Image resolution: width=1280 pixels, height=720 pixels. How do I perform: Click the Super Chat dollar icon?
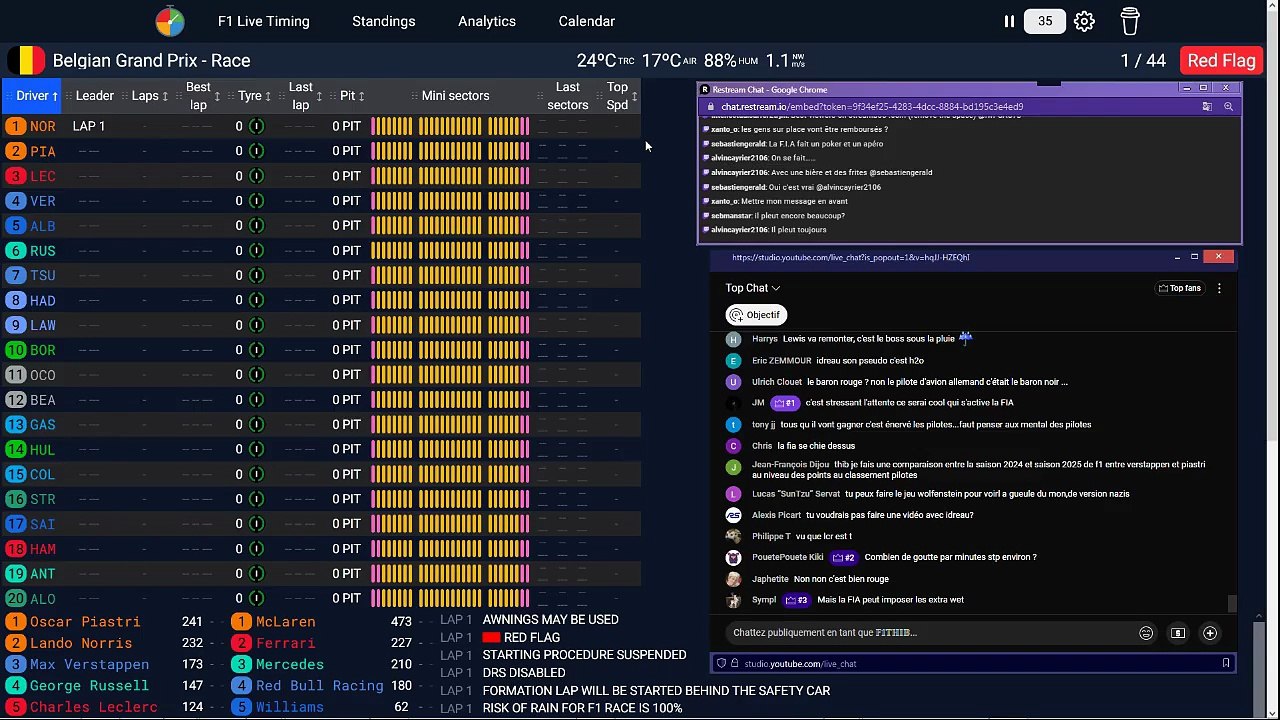pyautogui.click(x=1178, y=633)
